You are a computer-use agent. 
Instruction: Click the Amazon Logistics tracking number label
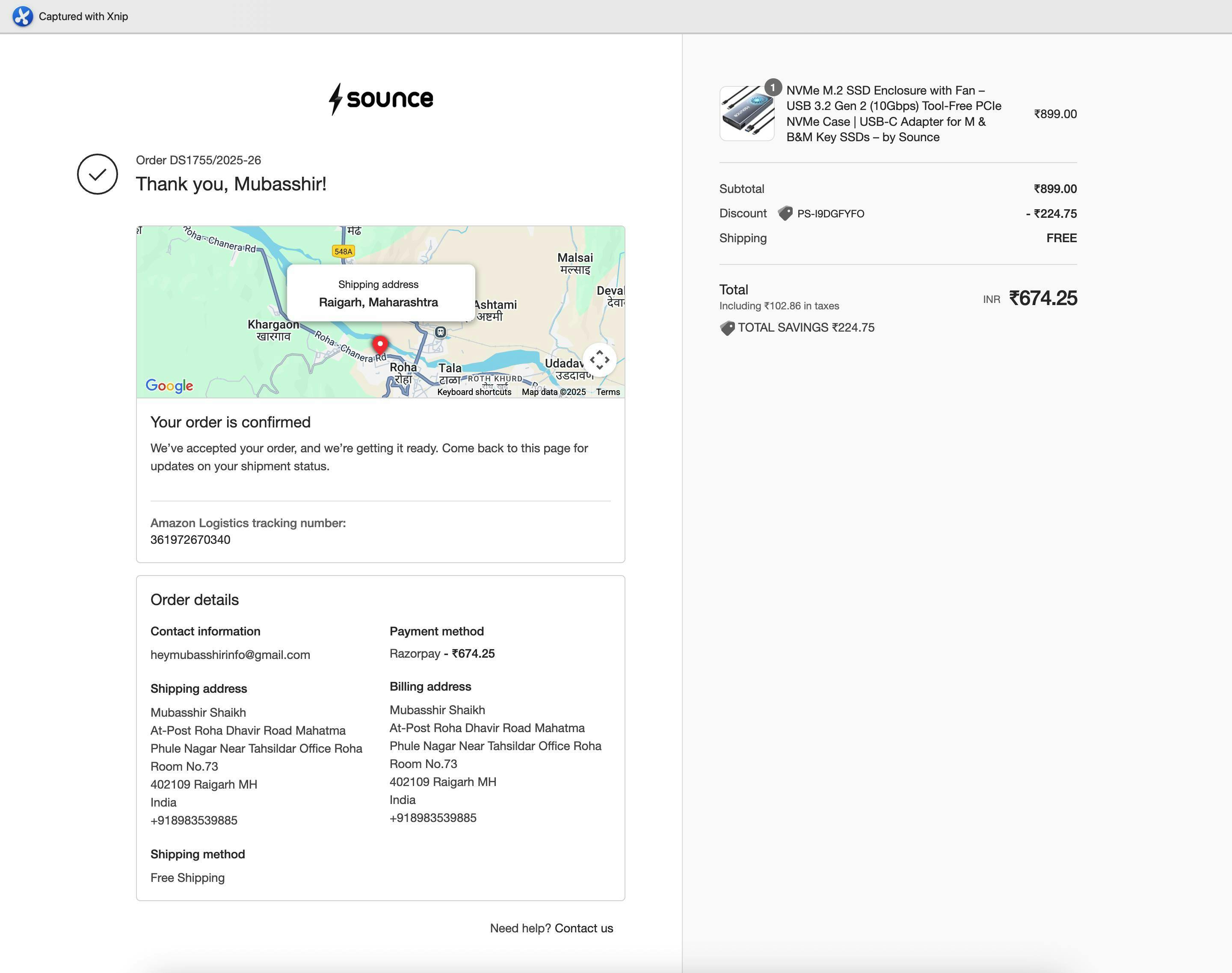coord(248,523)
